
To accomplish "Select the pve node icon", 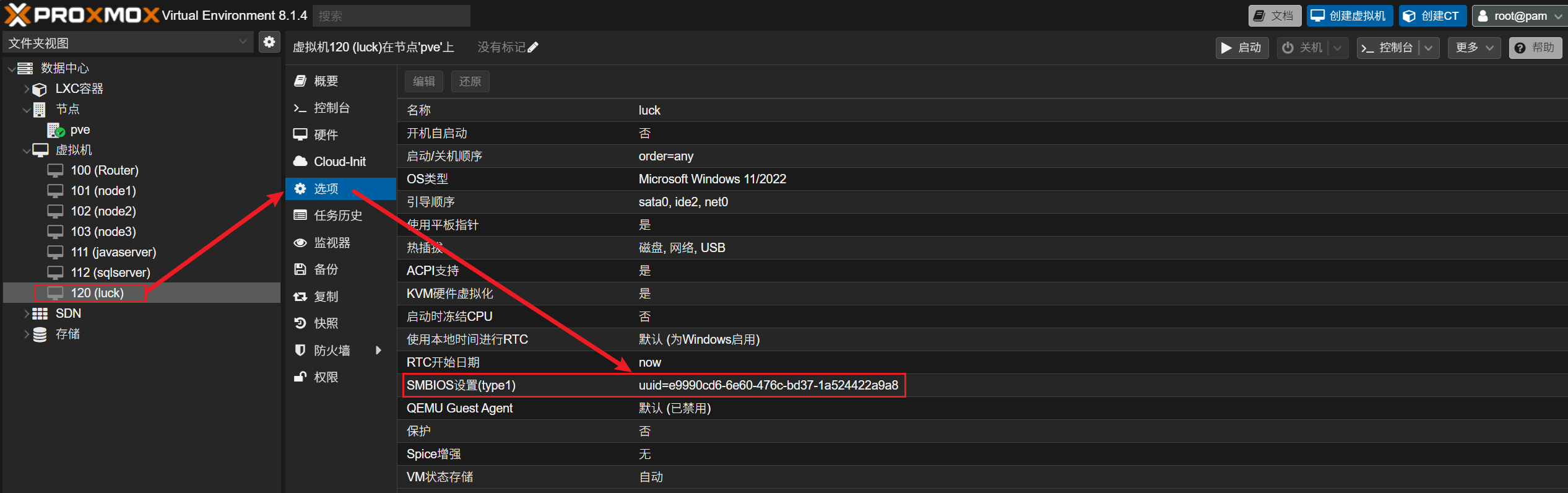I will tap(56, 130).
